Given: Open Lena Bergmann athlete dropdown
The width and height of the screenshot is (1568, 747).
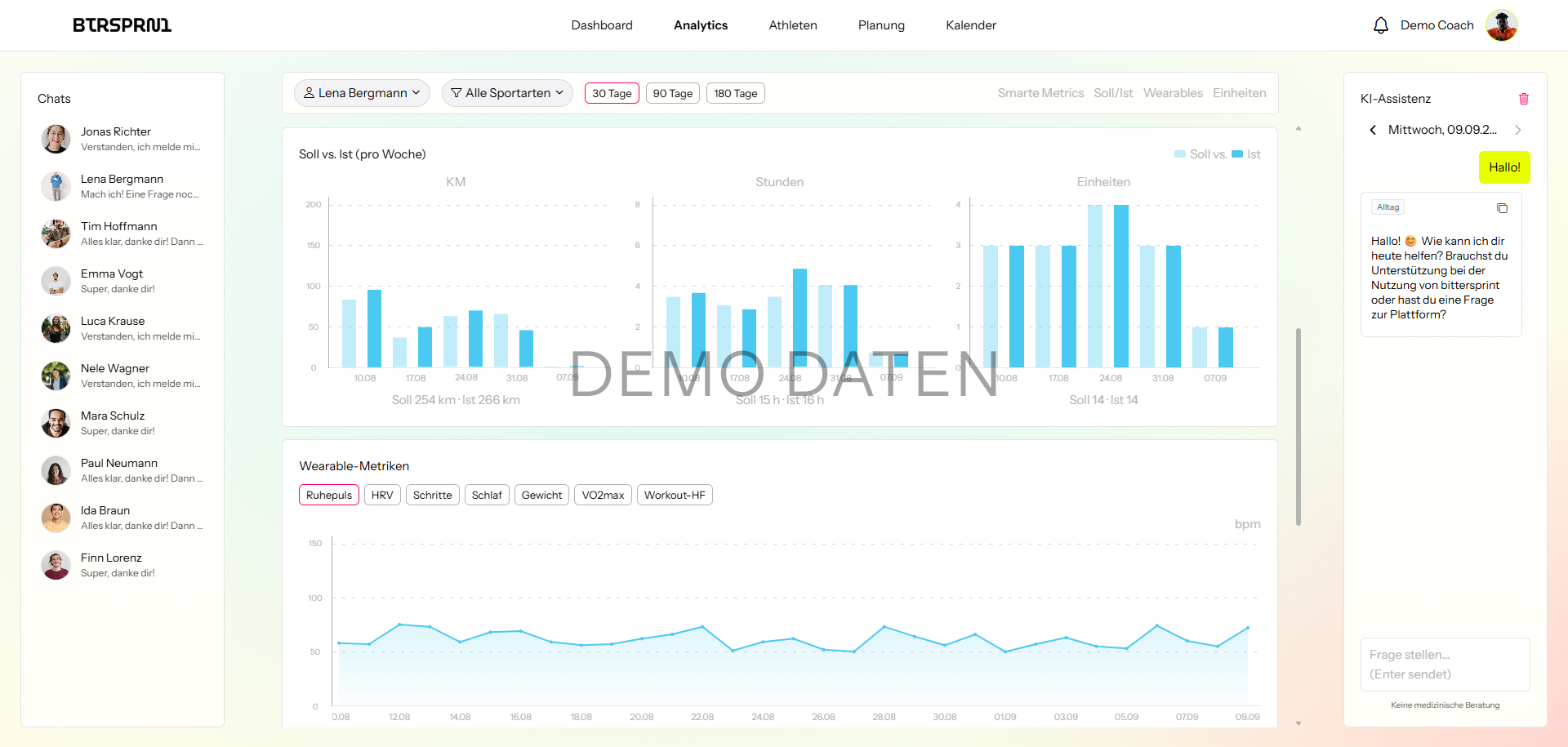Looking at the screenshot, I should (x=362, y=93).
